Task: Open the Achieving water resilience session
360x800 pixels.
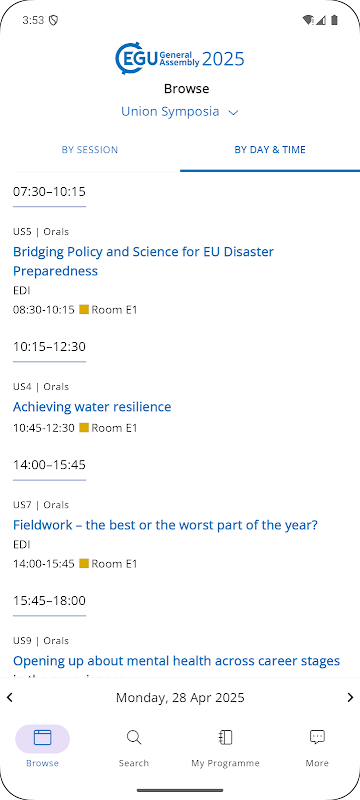Action: click(92, 407)
